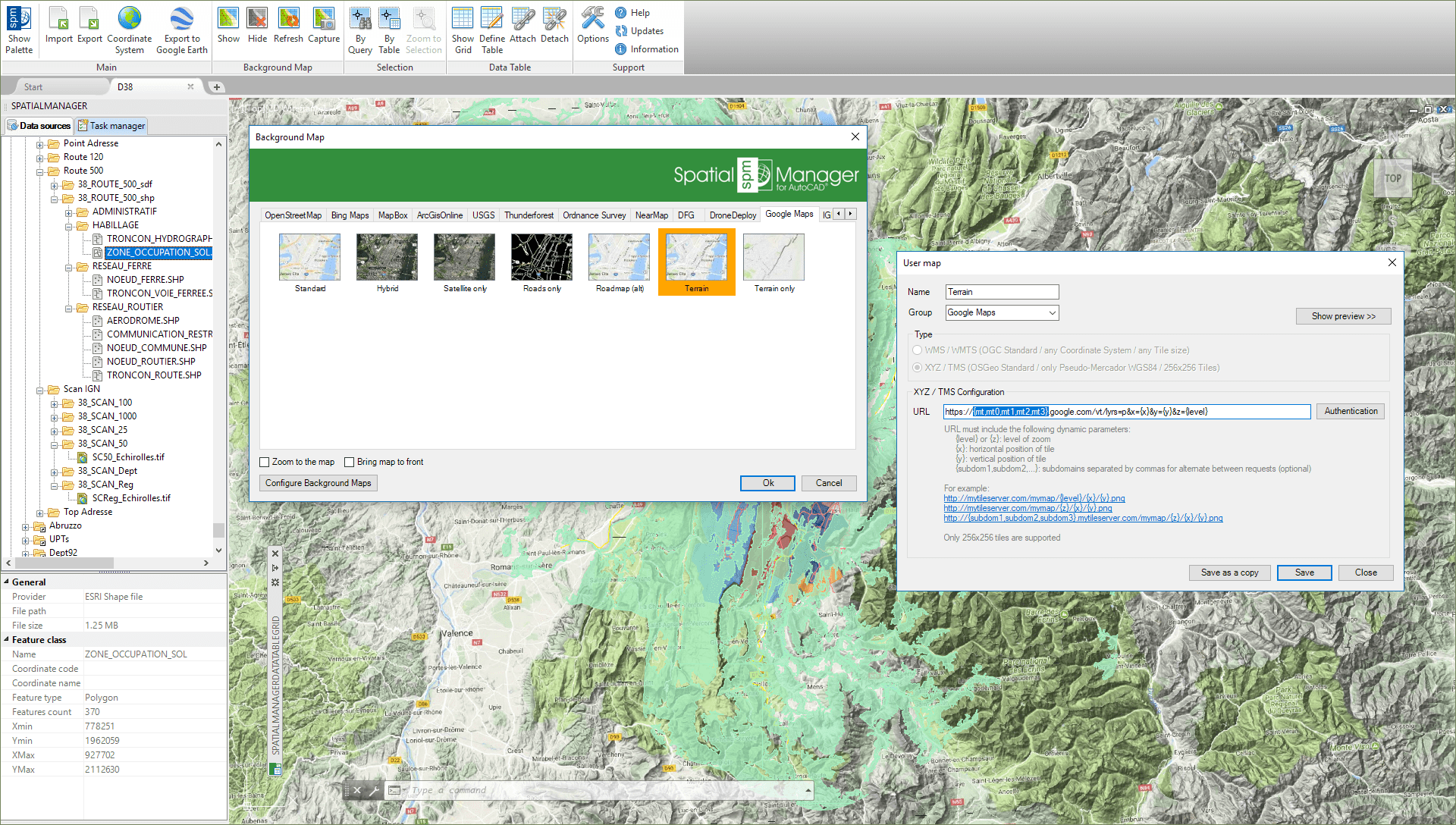This screenshot has height=825, width=1456.
Task: Click Configure Background Maps button
Action: [x=318, y=483]
